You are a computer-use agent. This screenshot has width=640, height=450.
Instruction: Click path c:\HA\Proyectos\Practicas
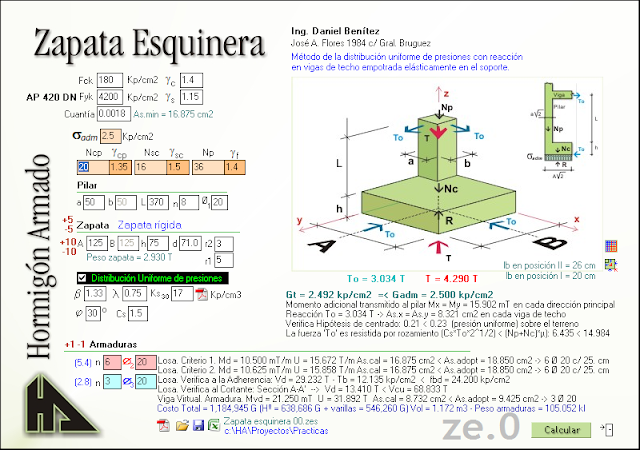tap(276, 431)
